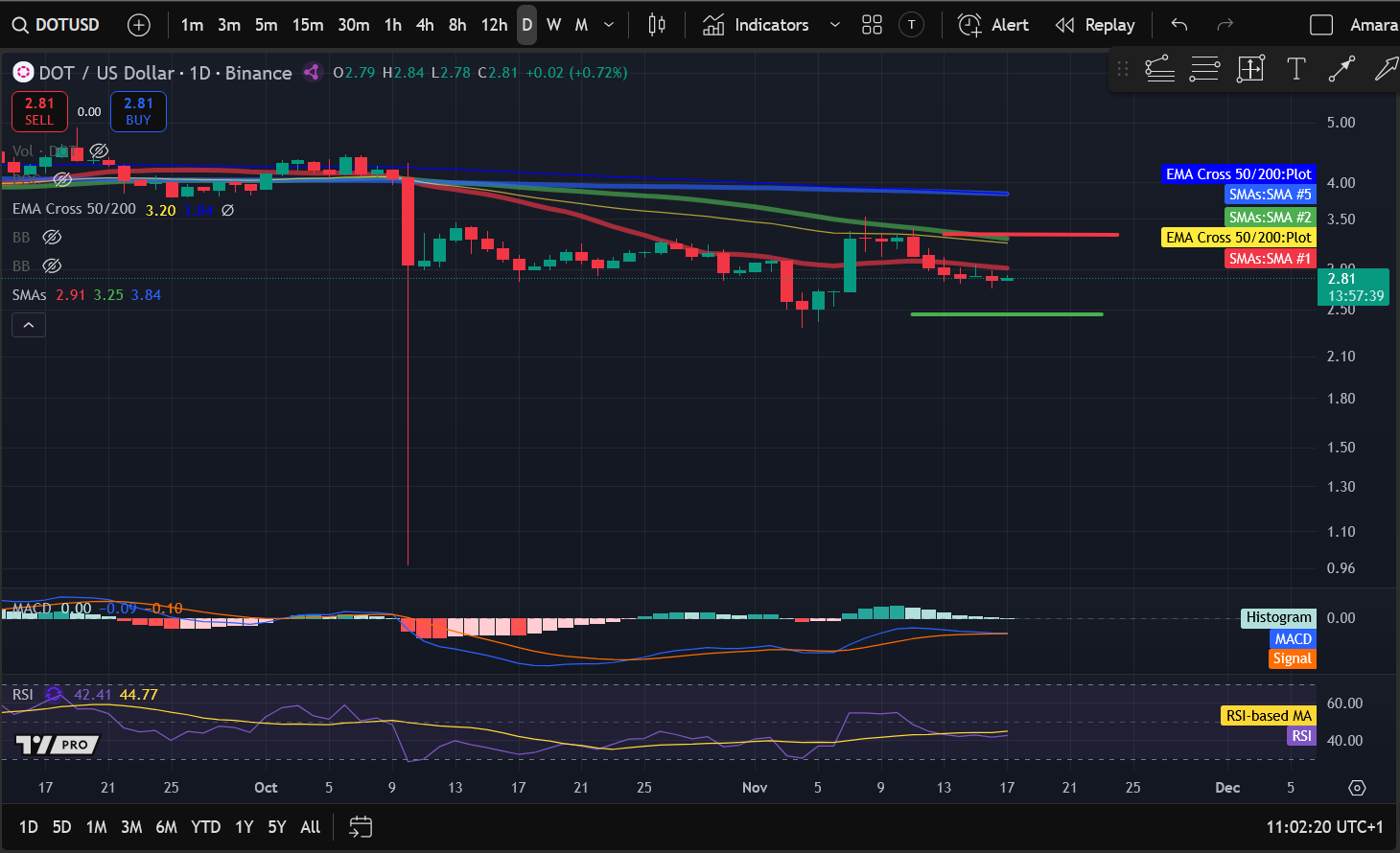Pick the first line drawing tool in the floating toolbar
Screen dimensions: 1400x853
click(x=1159, y=69)
